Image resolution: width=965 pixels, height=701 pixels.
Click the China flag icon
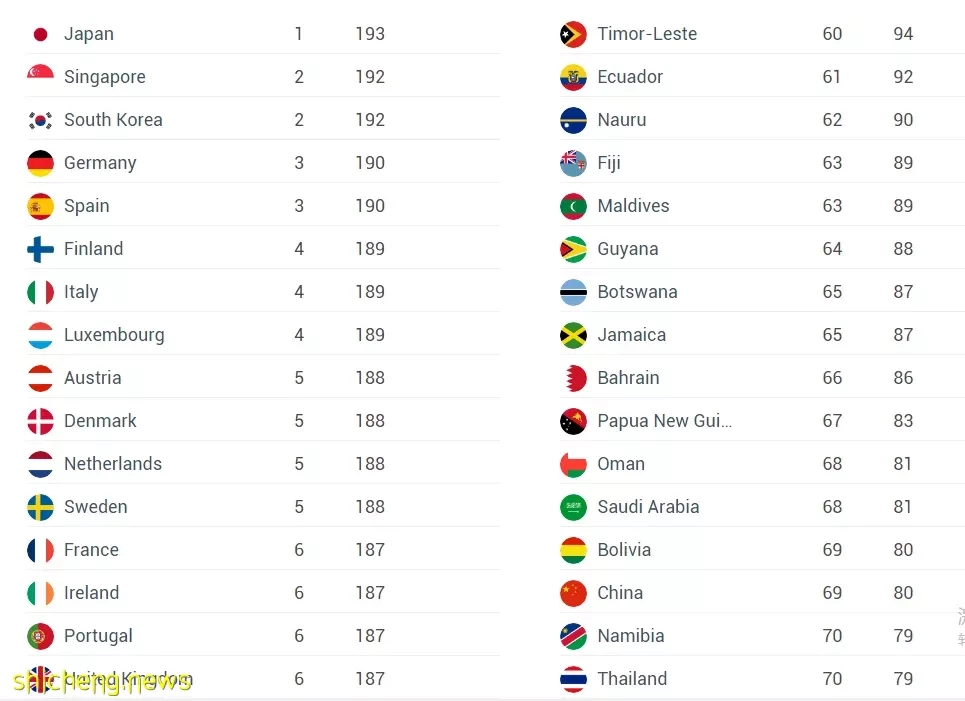click(573, 593)
